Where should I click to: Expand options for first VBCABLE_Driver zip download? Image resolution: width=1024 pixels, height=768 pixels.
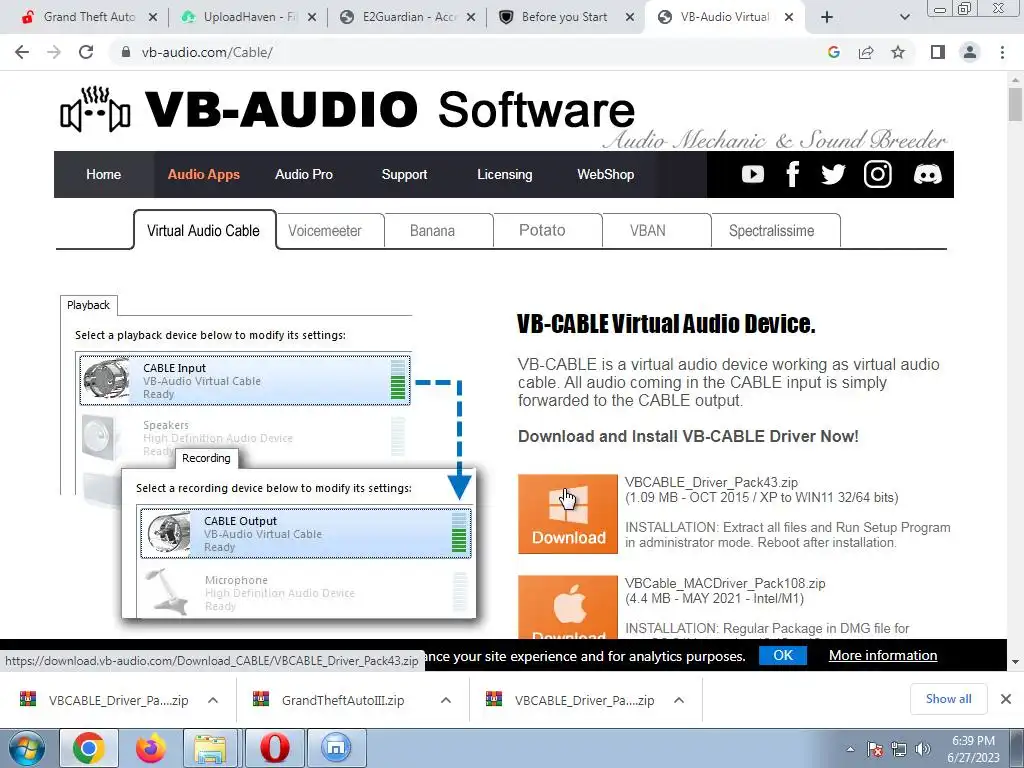coord(213,700)
